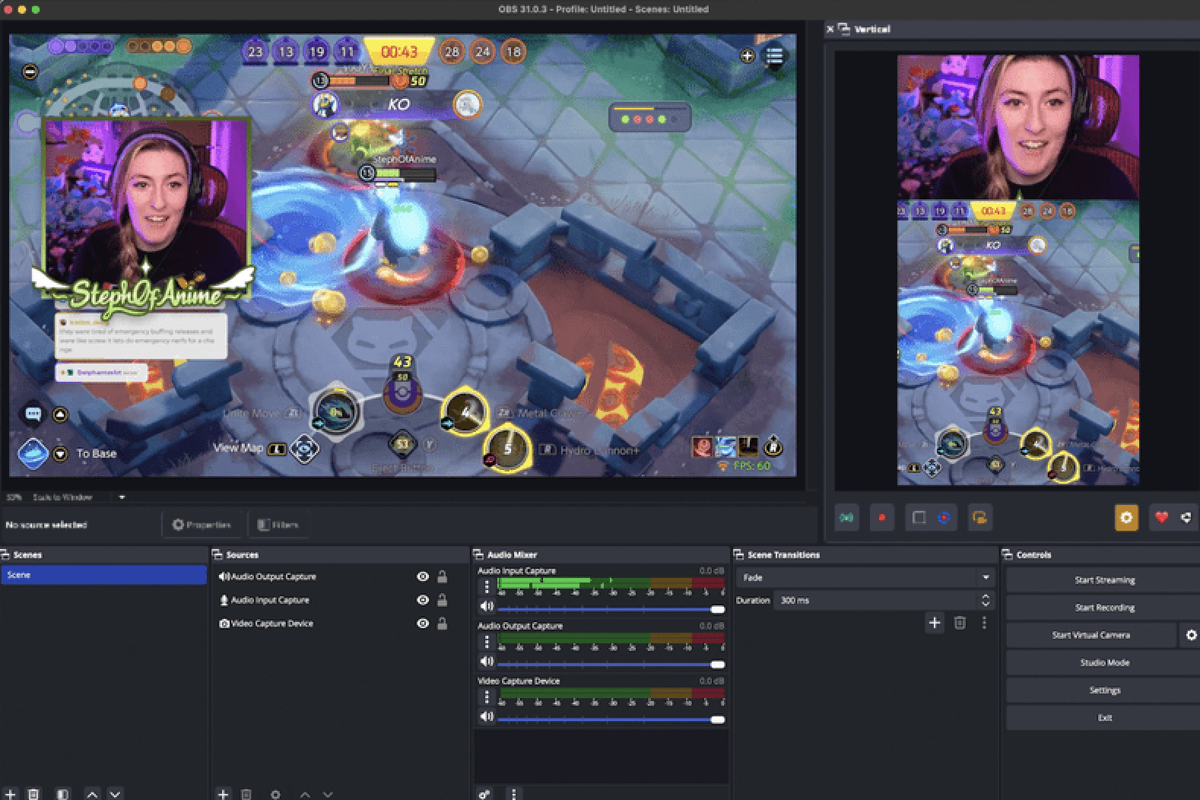This screenshot has width=1200, height=800.
Task: Open preview scaling dropdown arrow
Action: (122, 497)
